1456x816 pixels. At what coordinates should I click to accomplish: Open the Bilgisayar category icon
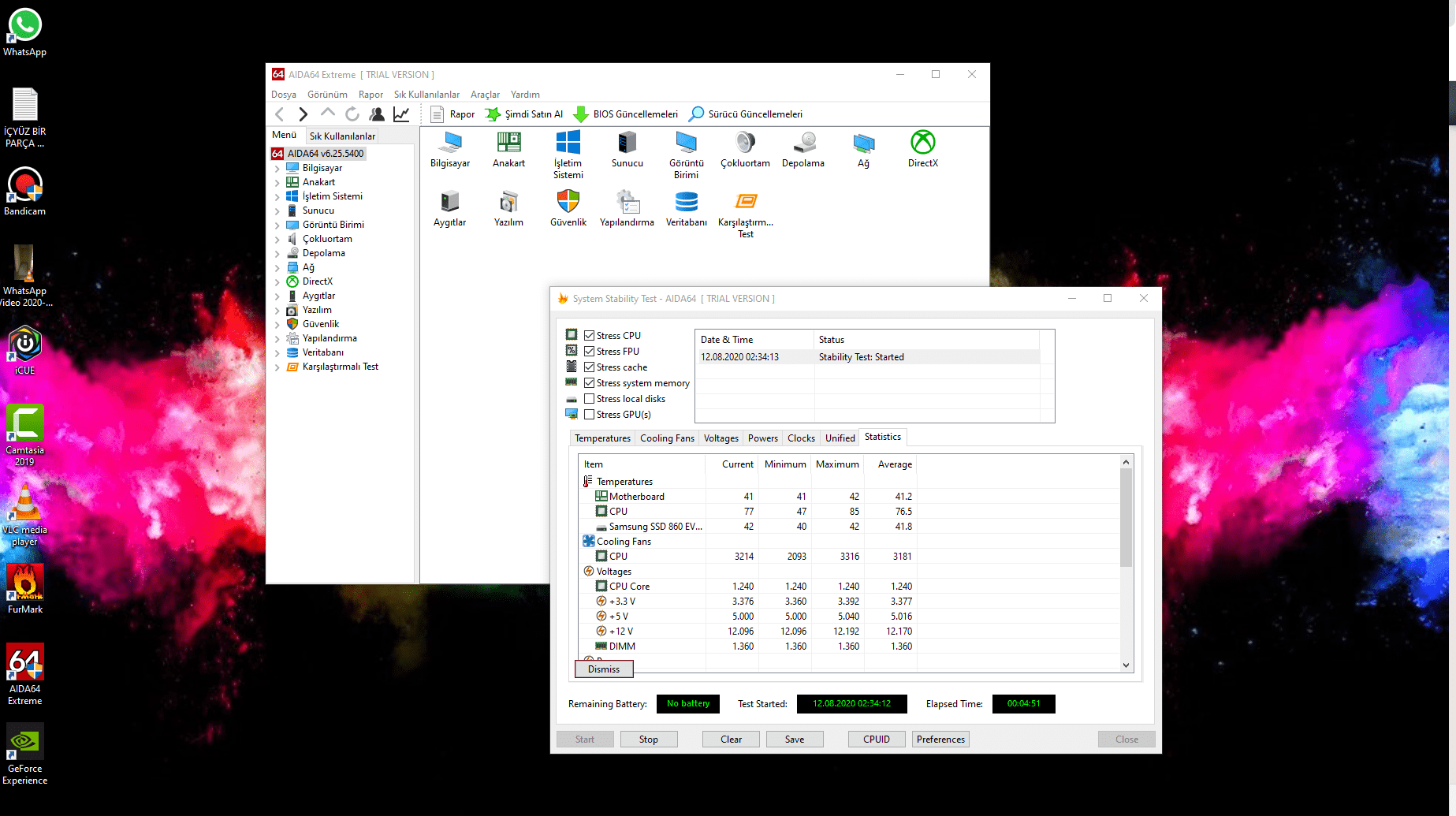450,150
